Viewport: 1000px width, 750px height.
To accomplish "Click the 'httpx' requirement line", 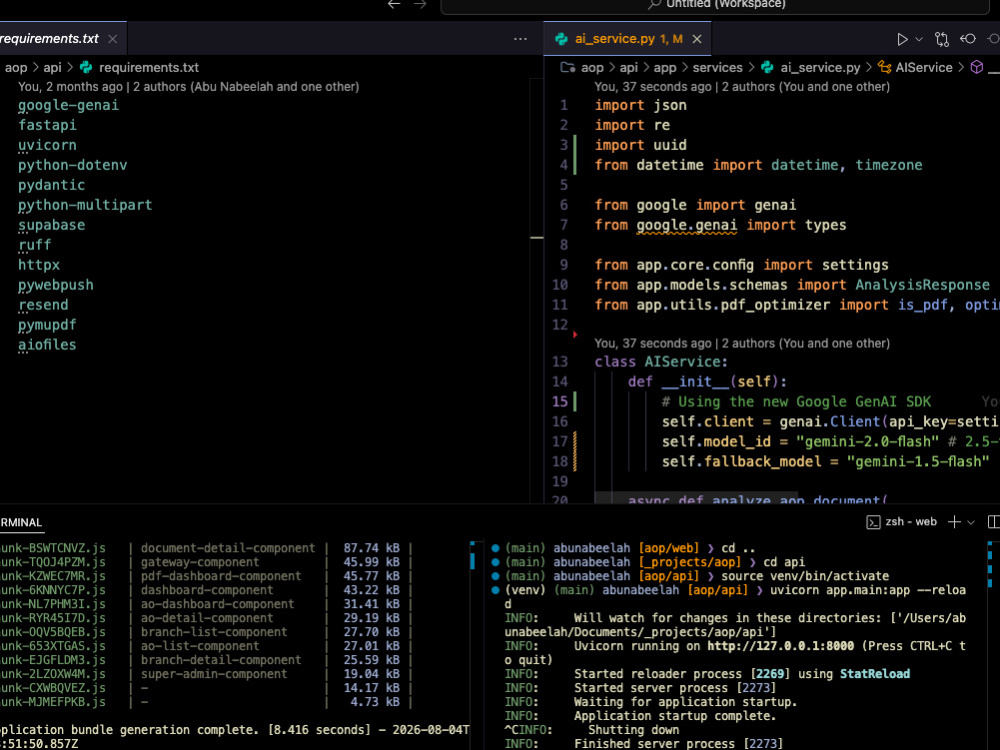I will pos(39,265).
